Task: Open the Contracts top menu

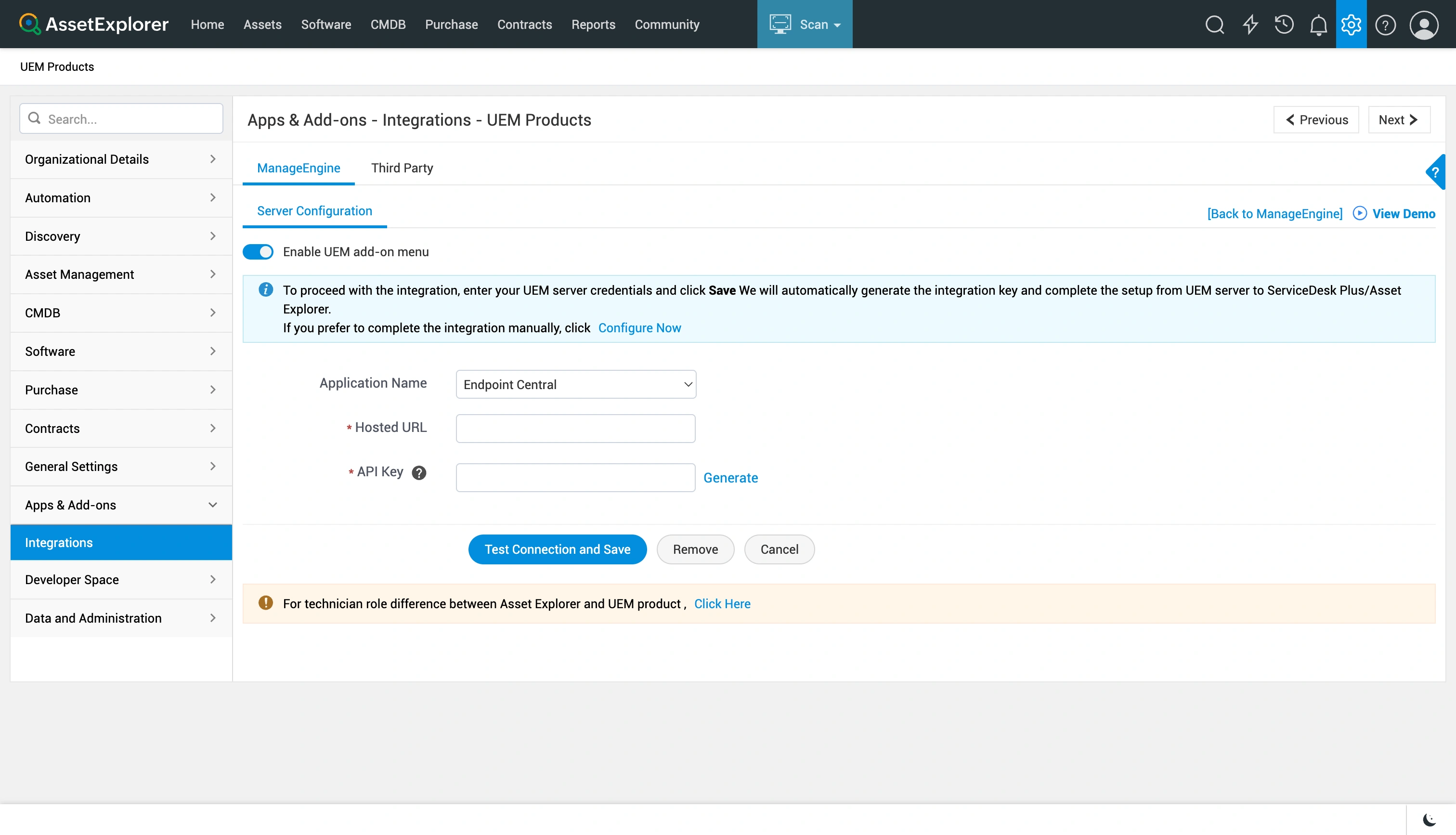Action: coord(524,25)
